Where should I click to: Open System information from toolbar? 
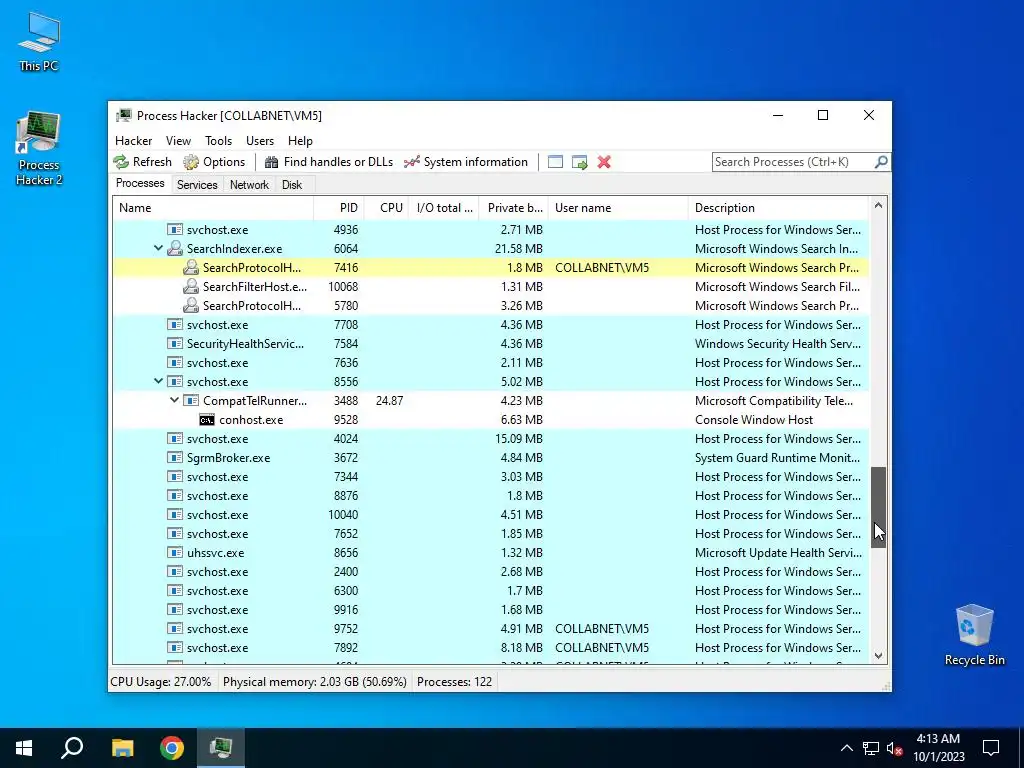466,162
